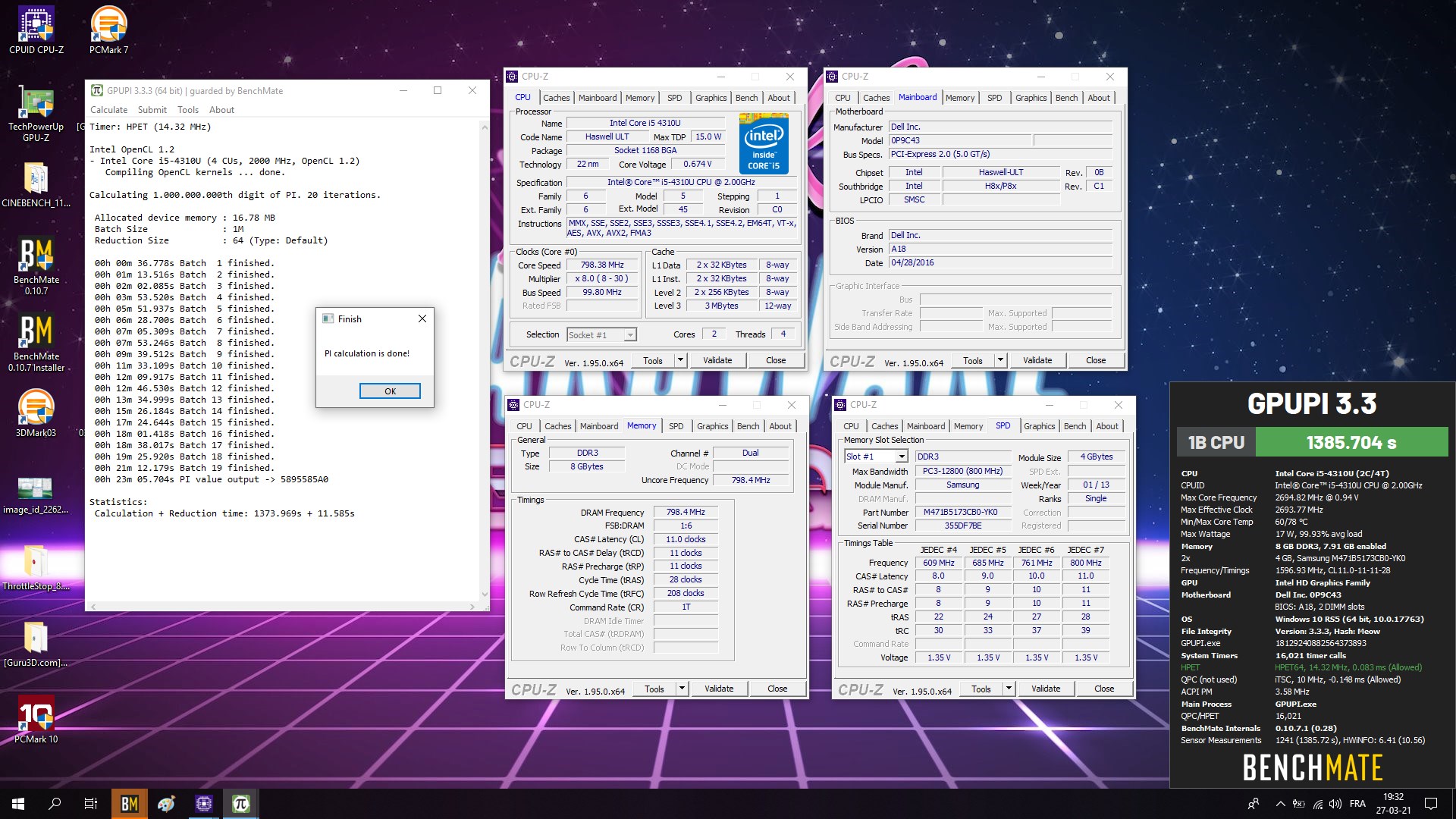This screenshot has height=819, width=1456.
Task: Expand Tools arrow in CPU-Z CPU window
Action: click(680, 360)
